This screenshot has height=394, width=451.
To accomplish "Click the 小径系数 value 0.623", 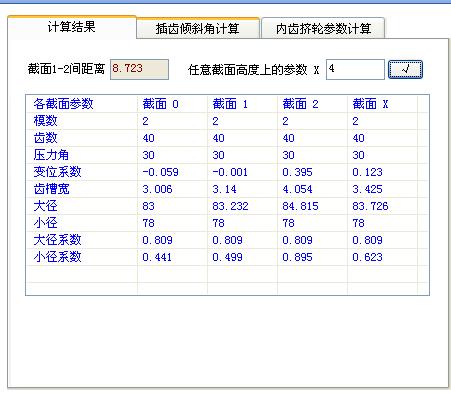I will pos(367,257).
